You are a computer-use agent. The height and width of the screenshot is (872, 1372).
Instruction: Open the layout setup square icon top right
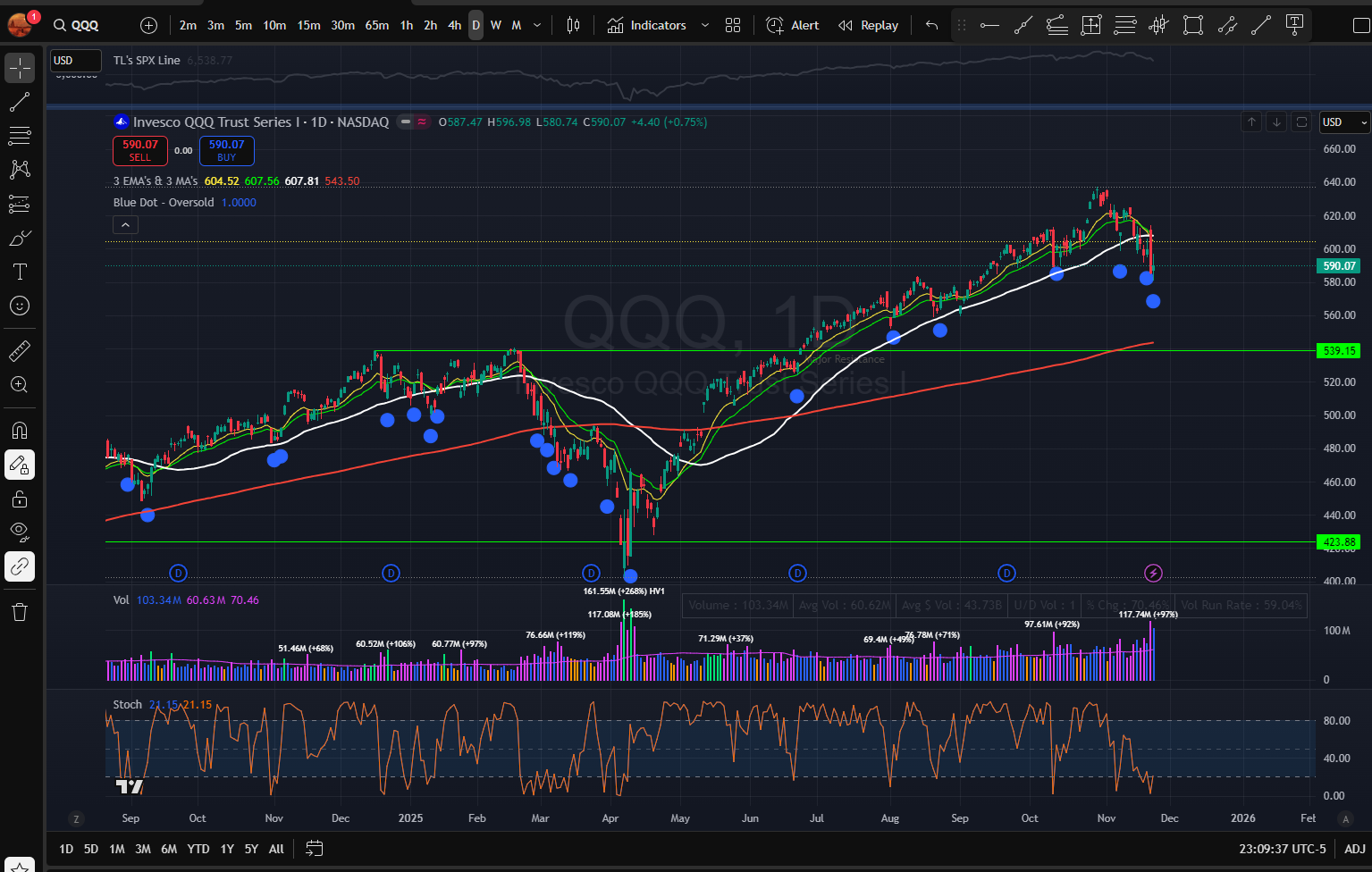1360,25
